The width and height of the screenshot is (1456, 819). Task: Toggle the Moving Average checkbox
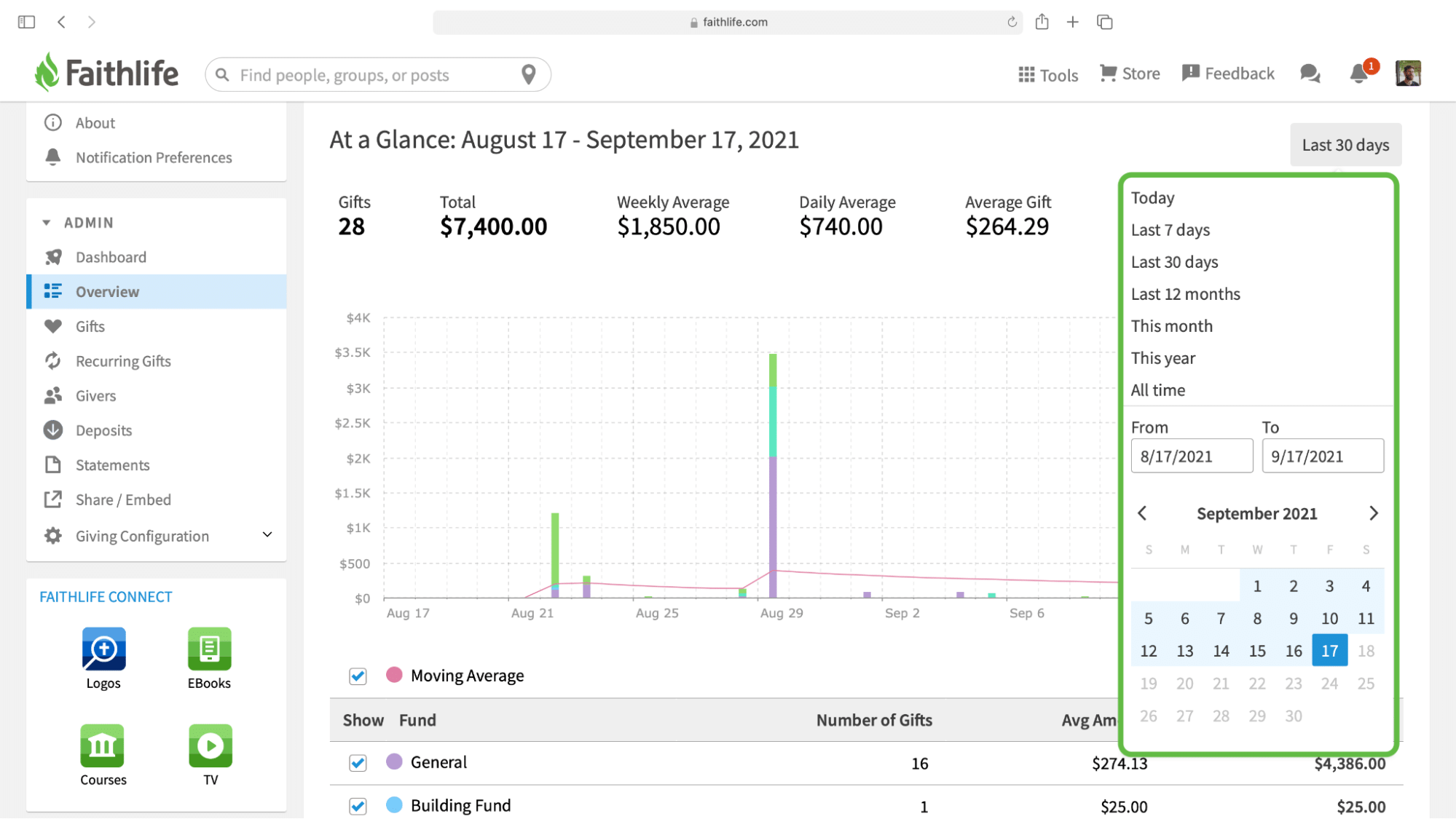pos(358,676)
